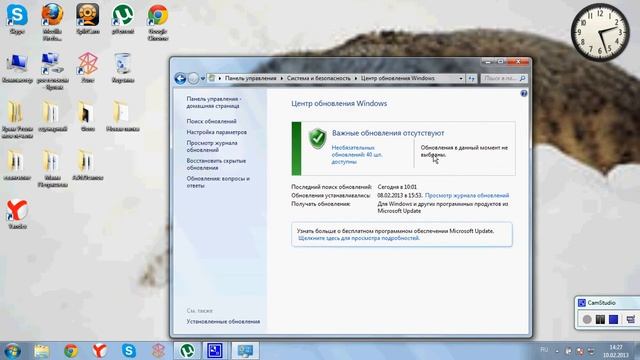Click the Forward arrow in Windows Update window
The width and height of the screenshot is (640, 360).
(193, 78)
